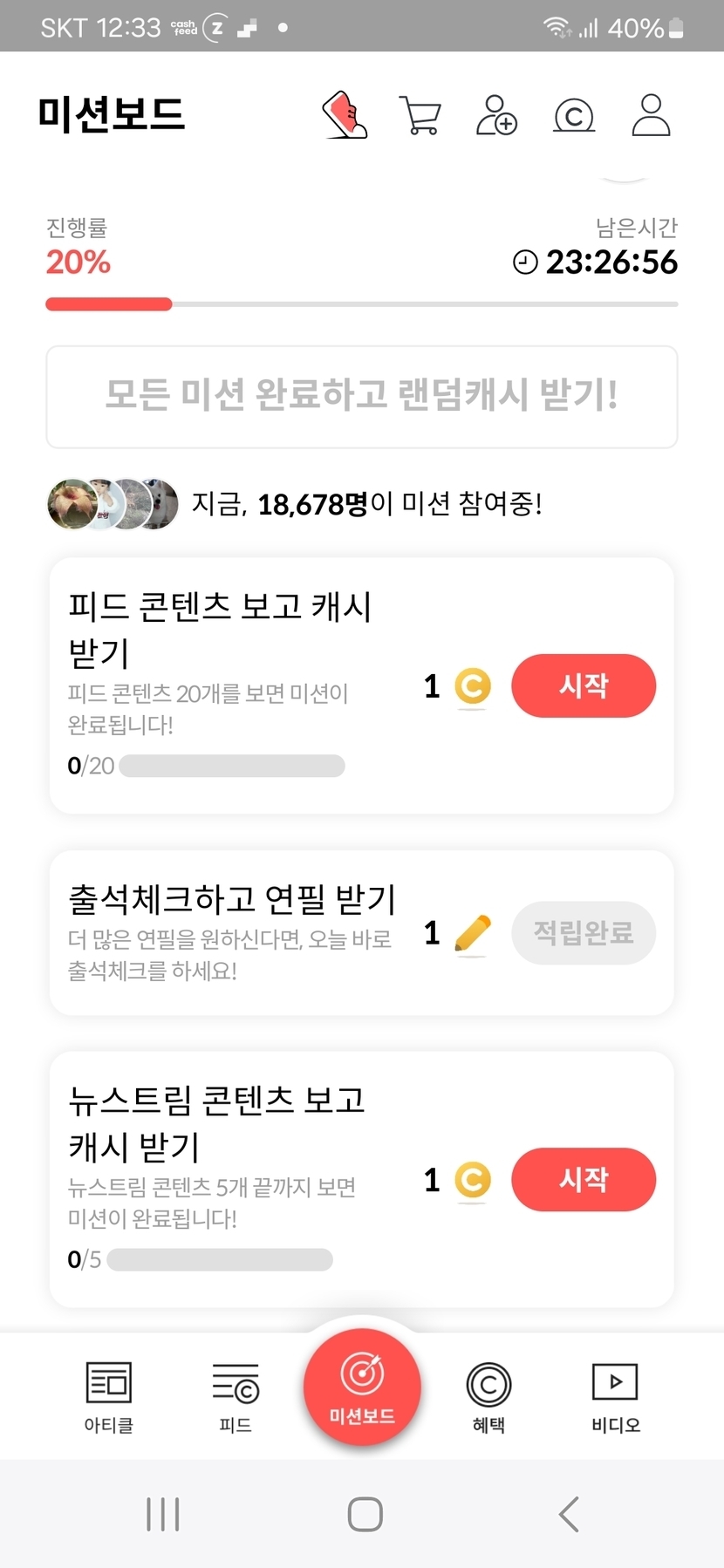The image size is (724, 1568).
Task: Open the 혜택 tab
Action: (488, 1396)
